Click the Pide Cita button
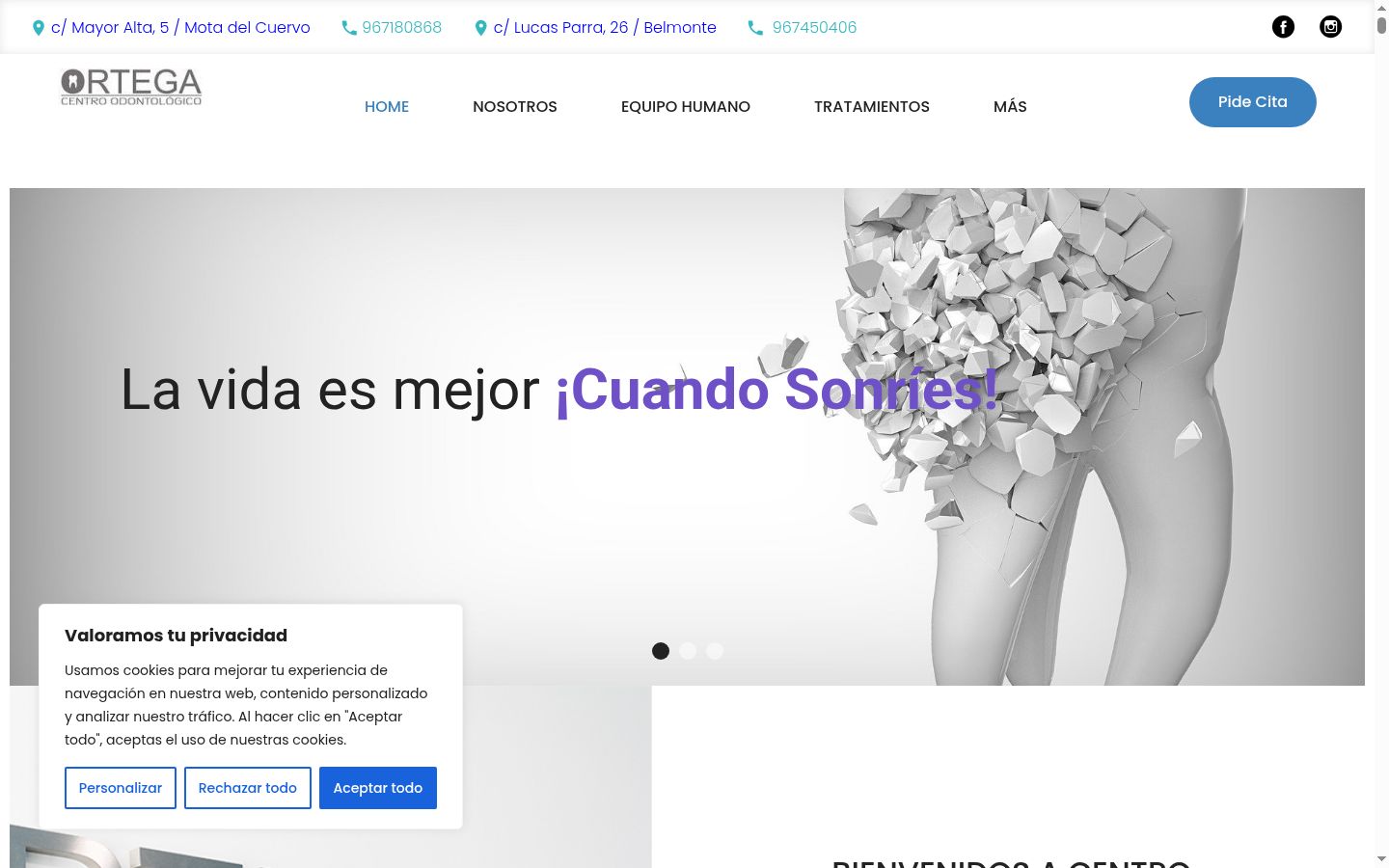Image resolution: width=1389 pixels, height=868 pixels. (1253, 102)
